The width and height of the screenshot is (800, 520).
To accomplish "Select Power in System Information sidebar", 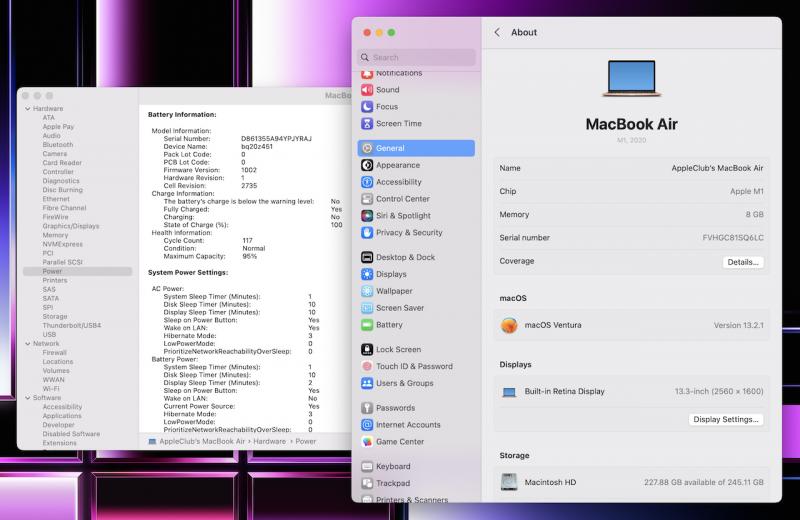I will pos(78,271).
